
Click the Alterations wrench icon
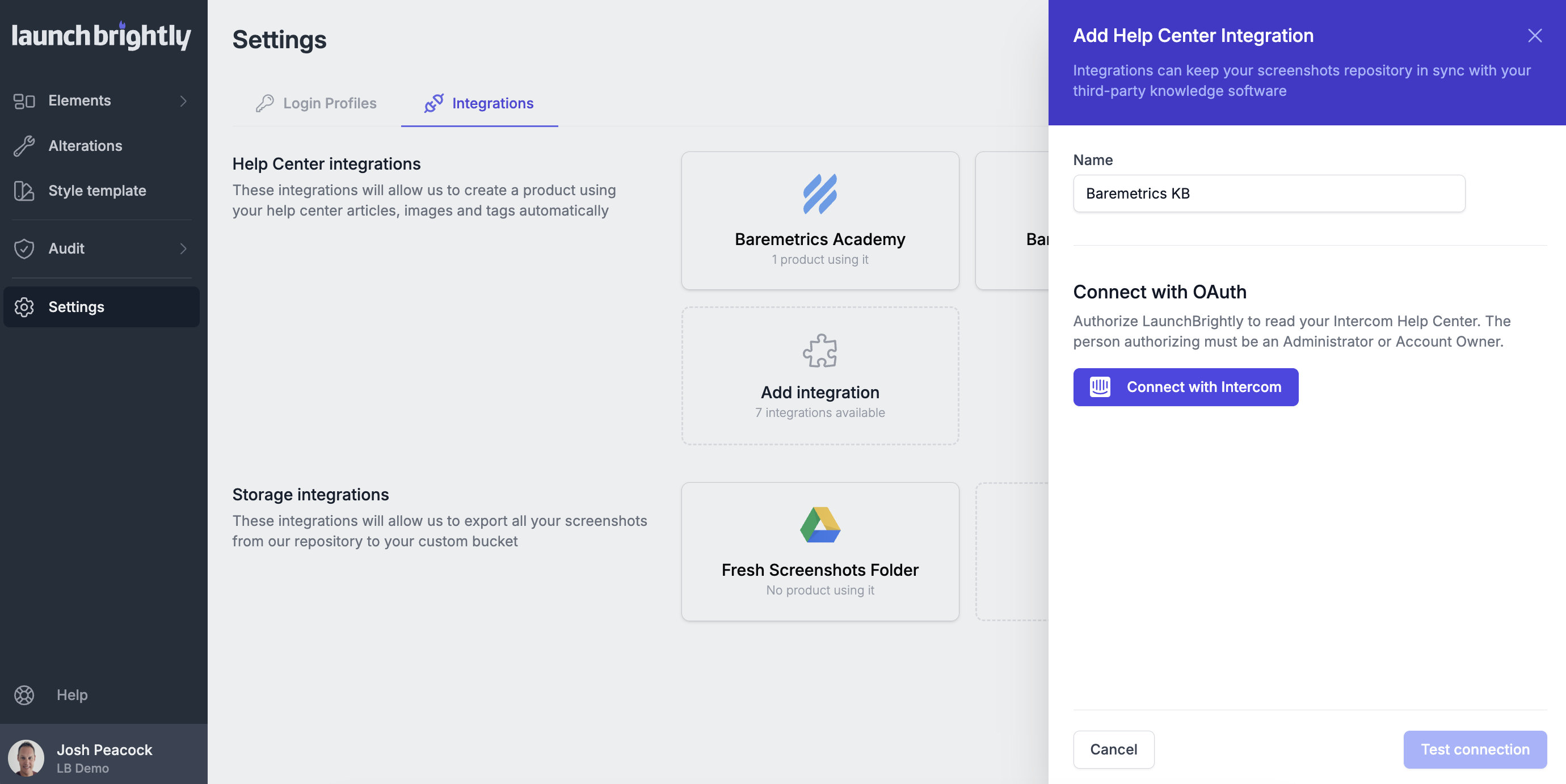point(24,146)
